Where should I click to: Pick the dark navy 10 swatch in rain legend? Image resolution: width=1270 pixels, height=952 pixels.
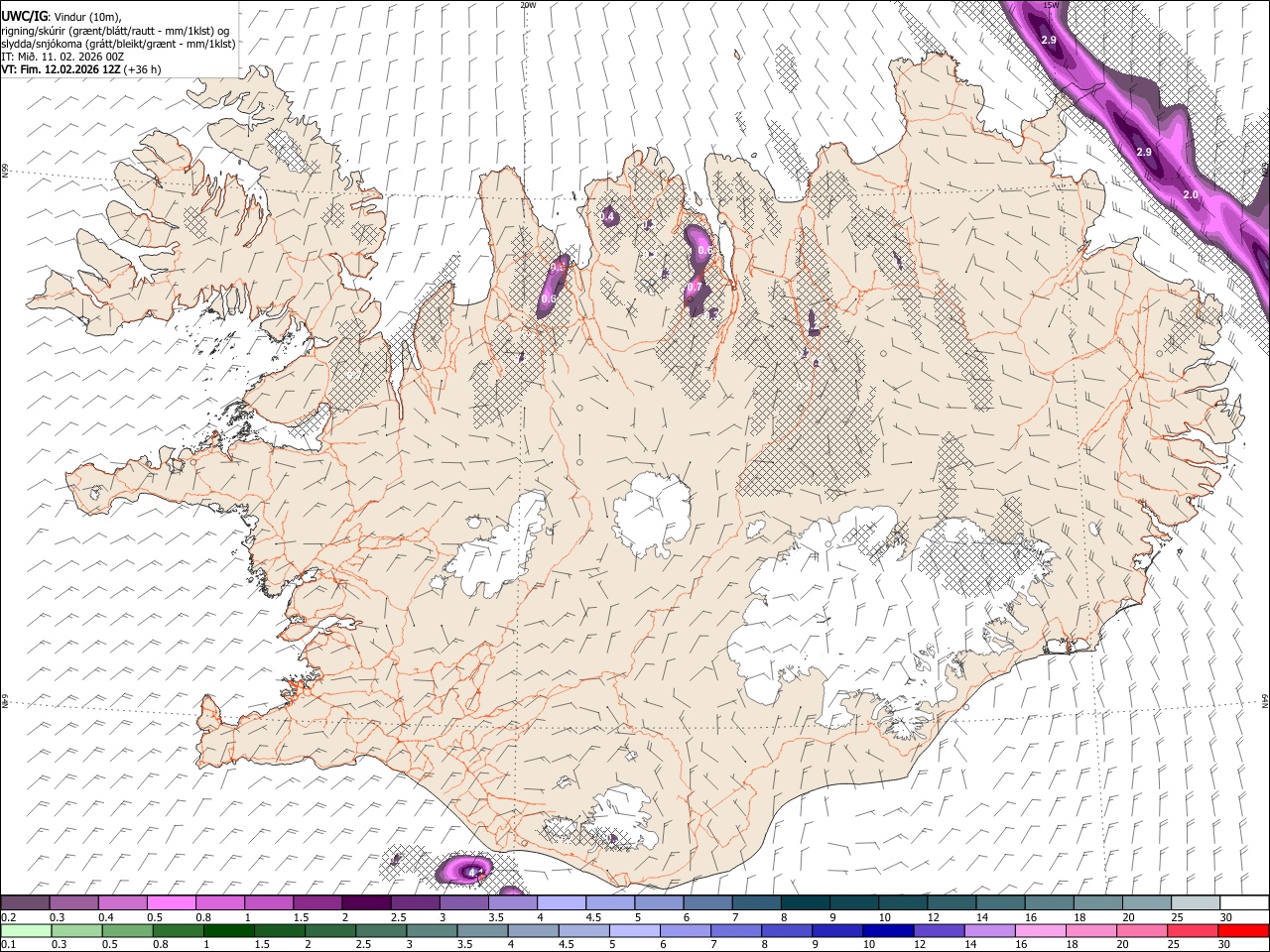coord(888,930)
